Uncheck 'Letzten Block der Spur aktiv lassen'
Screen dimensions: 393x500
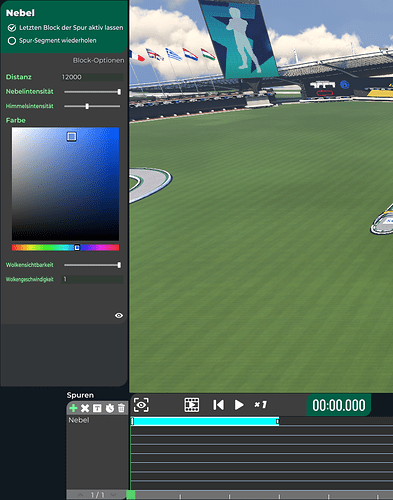click(12, 28)
